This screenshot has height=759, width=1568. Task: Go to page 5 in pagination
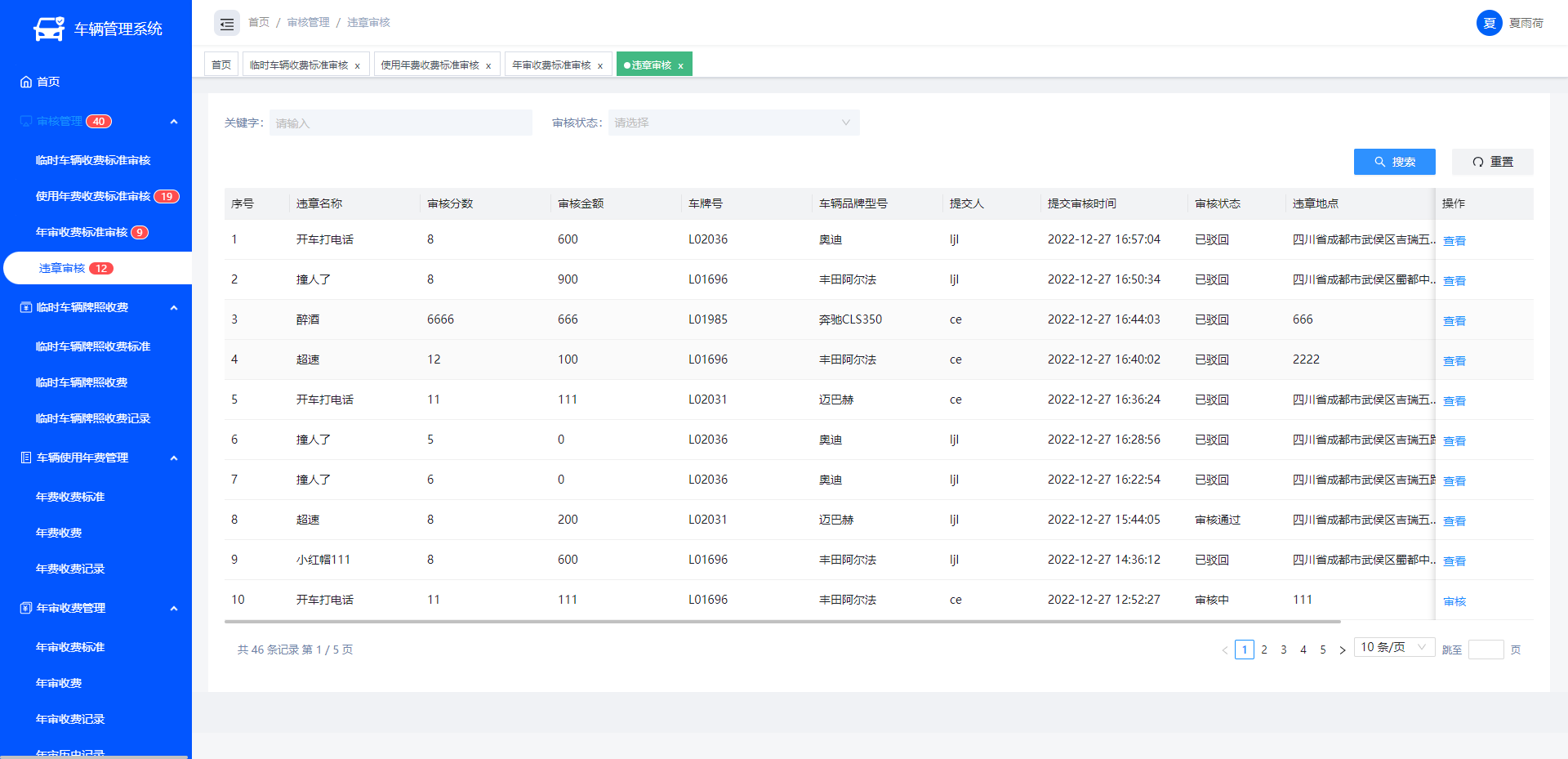pyautogui.click(x=1323, y=650)
